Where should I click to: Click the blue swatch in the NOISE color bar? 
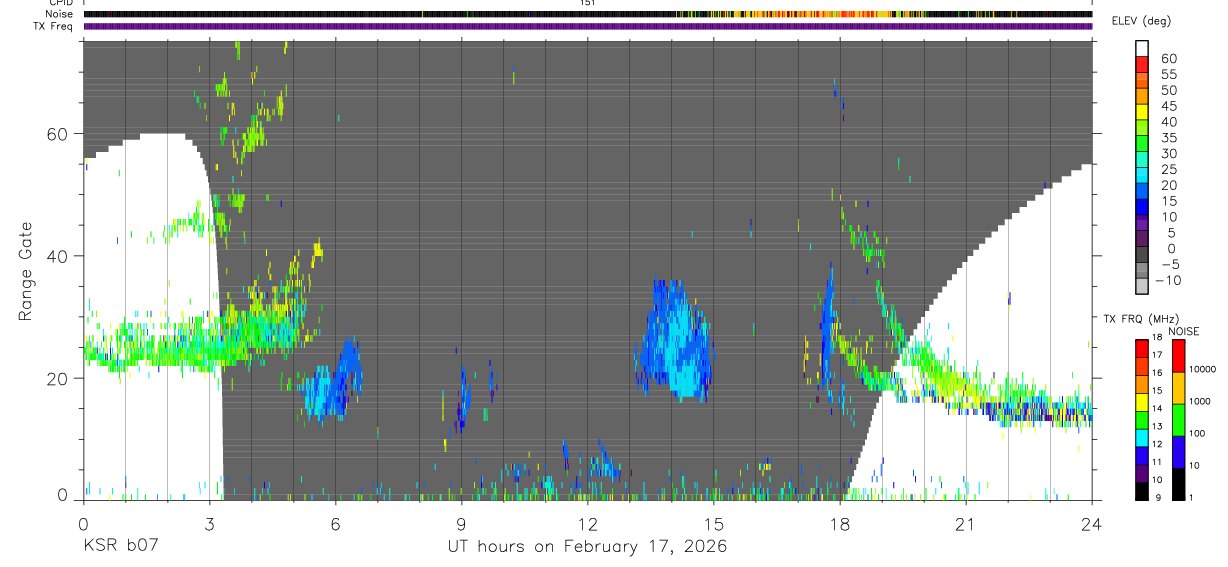[1178, 452]
